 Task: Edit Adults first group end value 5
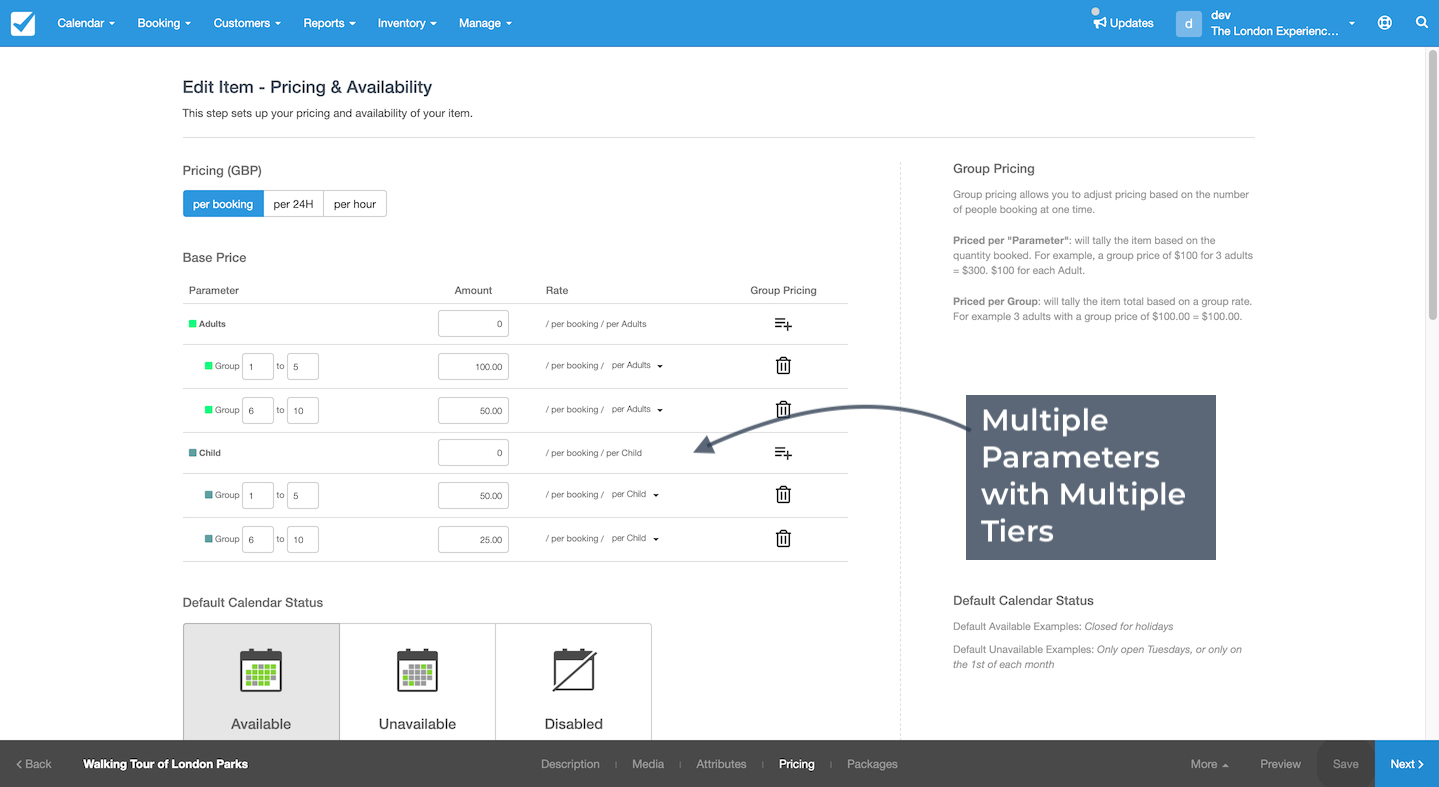pos(303,367)
